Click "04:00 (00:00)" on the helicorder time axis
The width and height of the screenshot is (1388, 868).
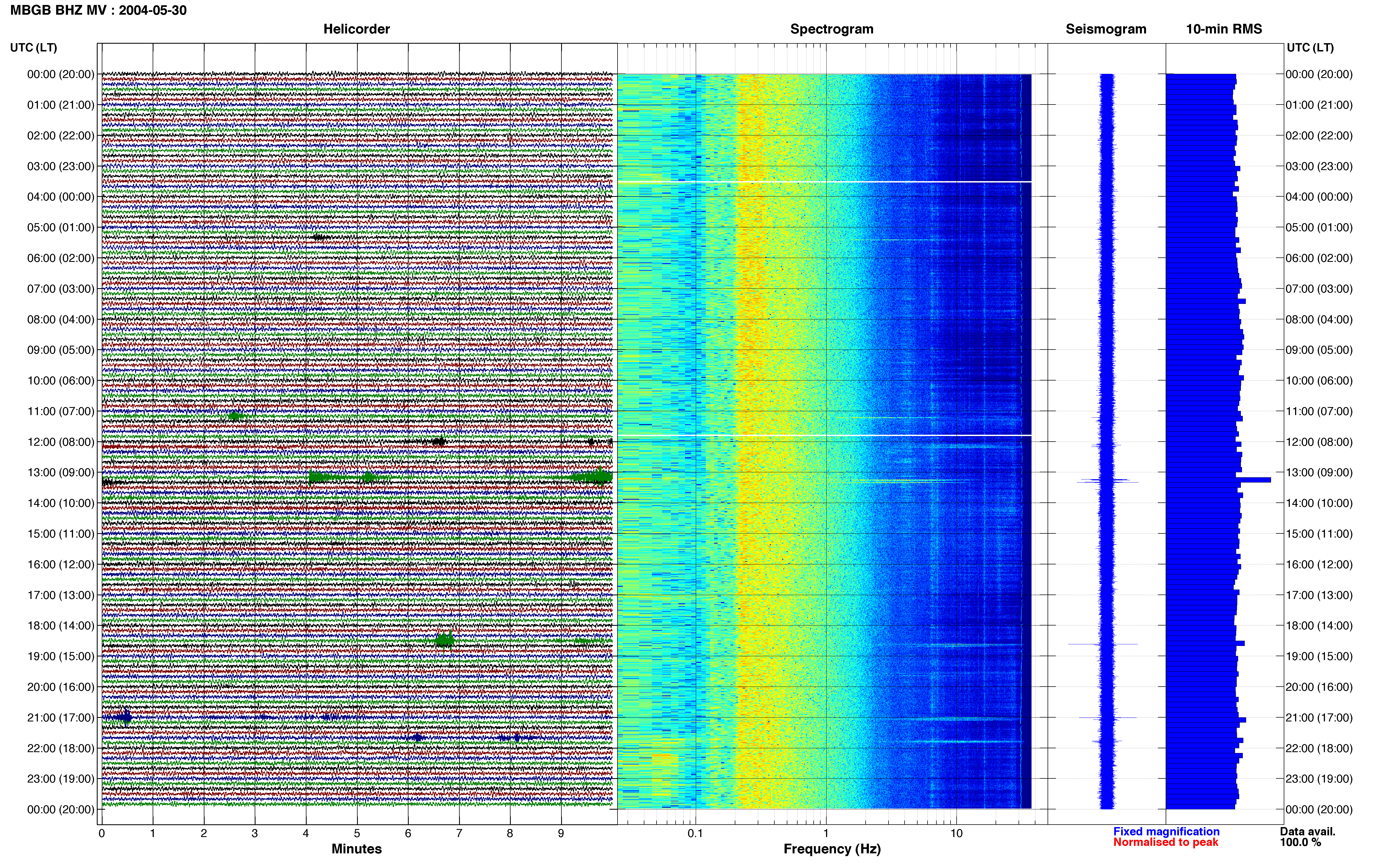61,197
